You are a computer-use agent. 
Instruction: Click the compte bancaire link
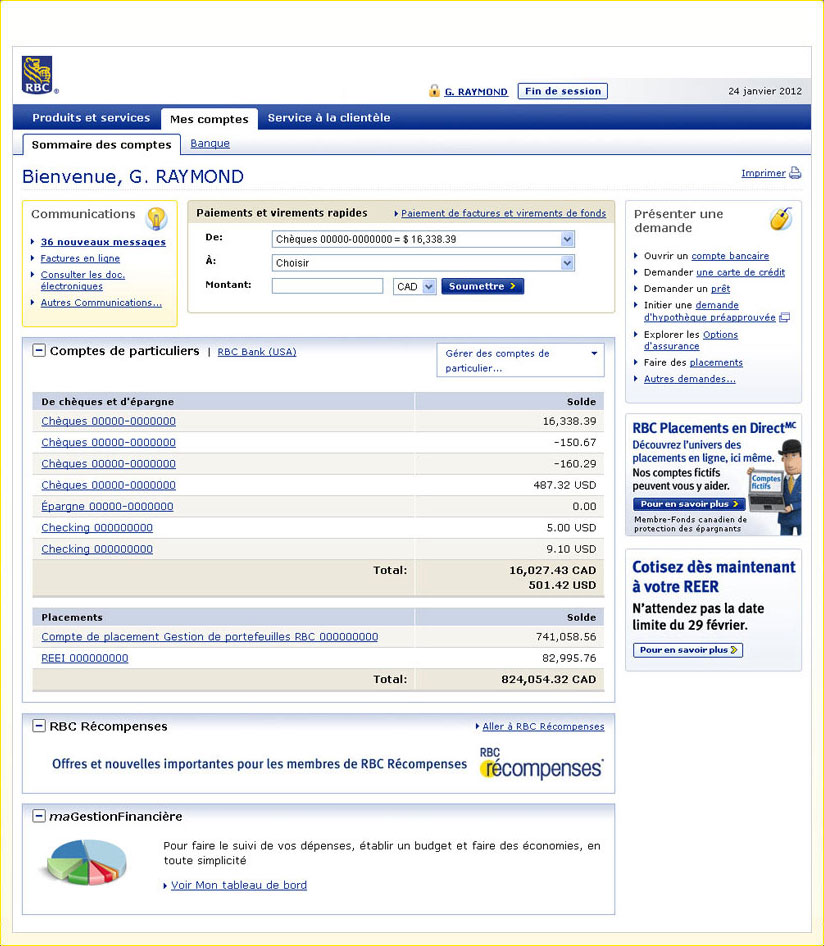coord(730,256)
